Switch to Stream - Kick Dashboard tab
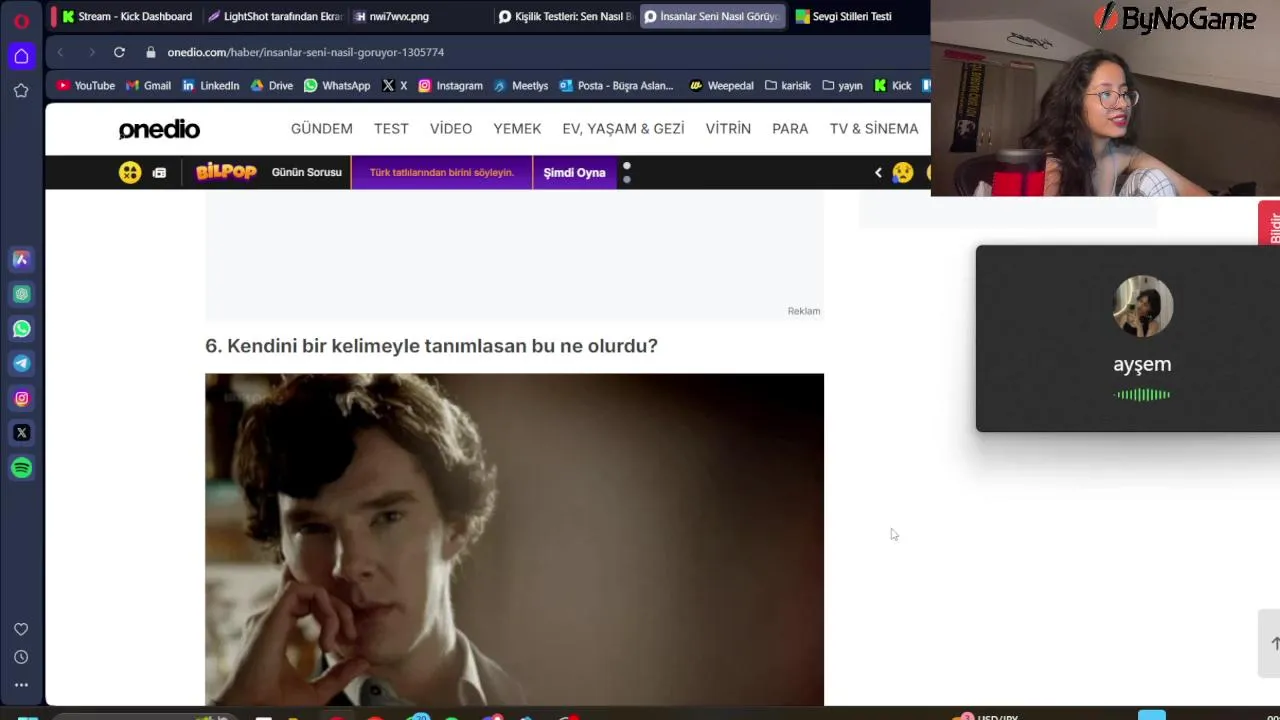The height and width of the screenshot is (720, 1280). (127, 16)
